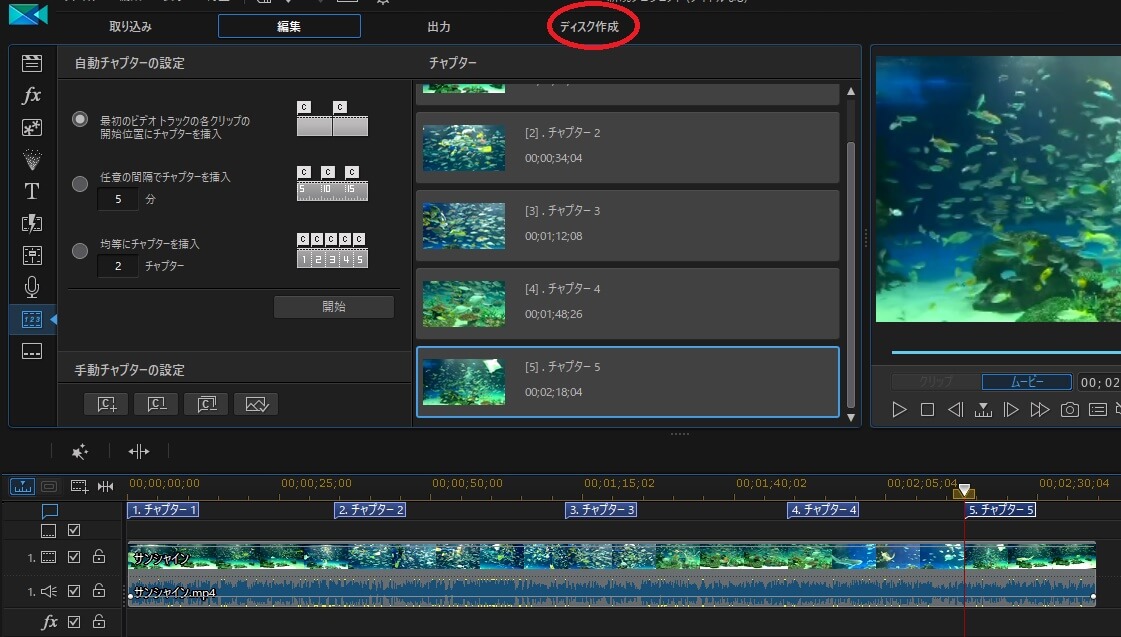Viewport: 1121px width, 637px height.
Task: Switch preview to クリップ mode
Action: click(x=936, y=382)
